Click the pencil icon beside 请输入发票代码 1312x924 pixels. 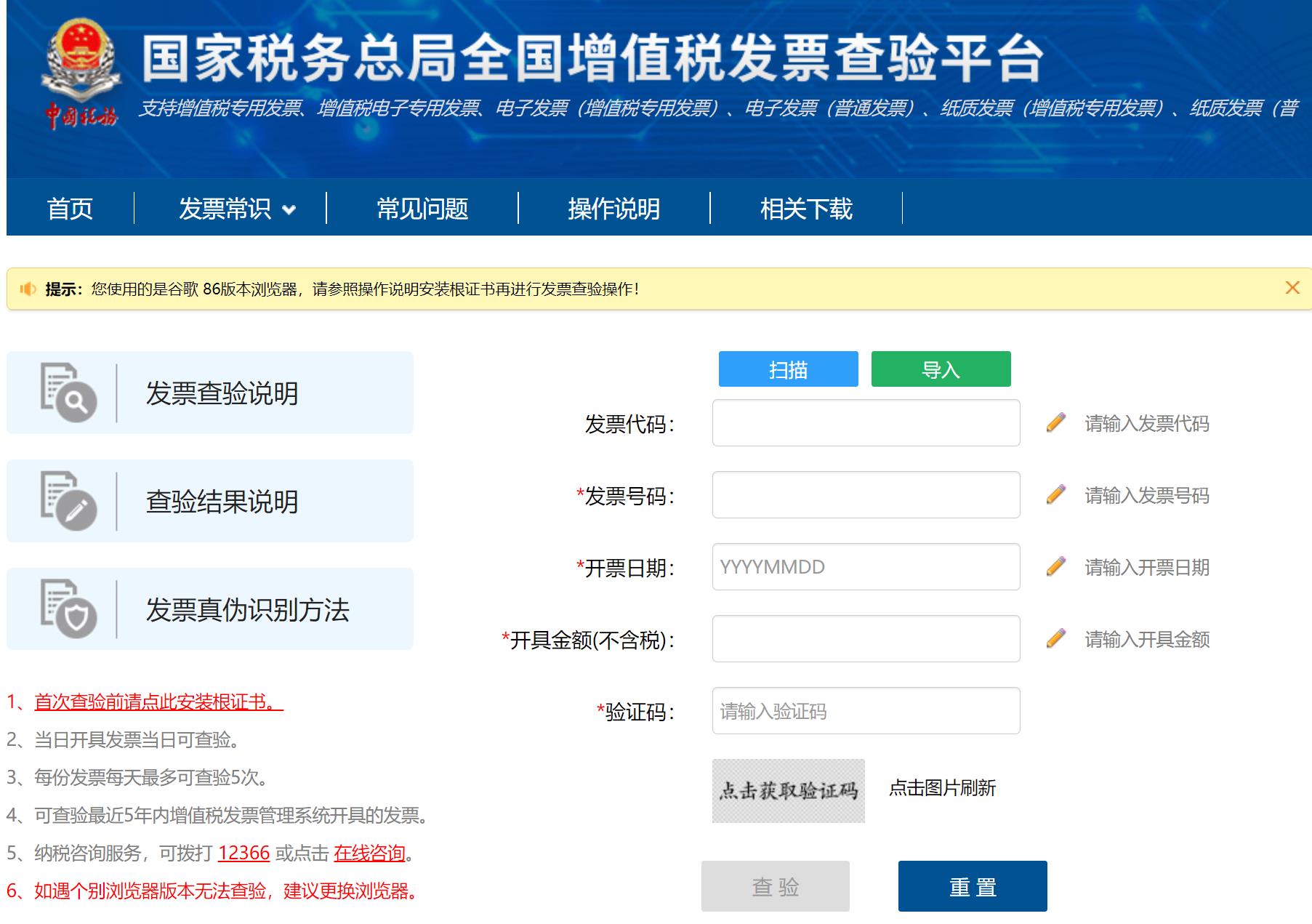click(x=1056, y=423)
